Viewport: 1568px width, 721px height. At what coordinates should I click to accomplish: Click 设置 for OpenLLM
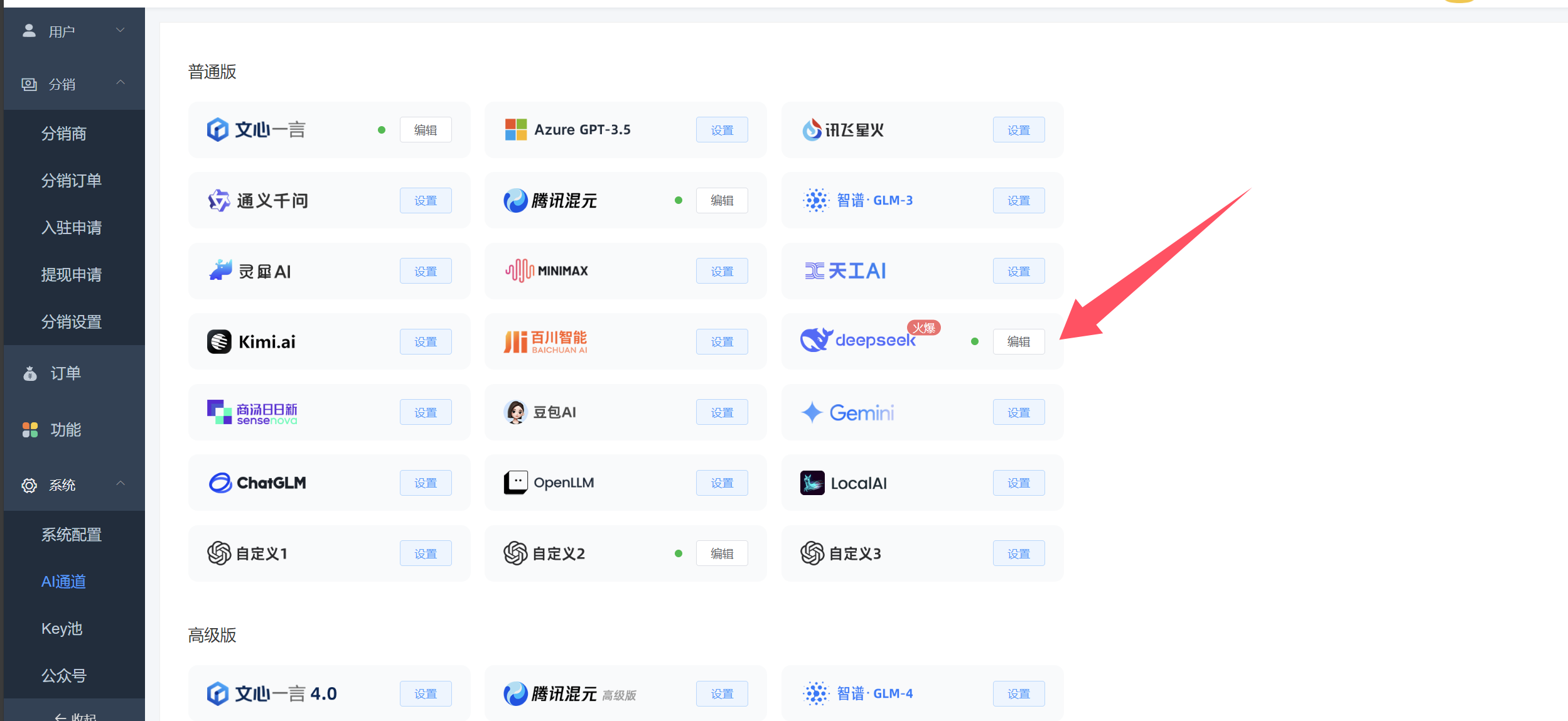tap(722, 483)
